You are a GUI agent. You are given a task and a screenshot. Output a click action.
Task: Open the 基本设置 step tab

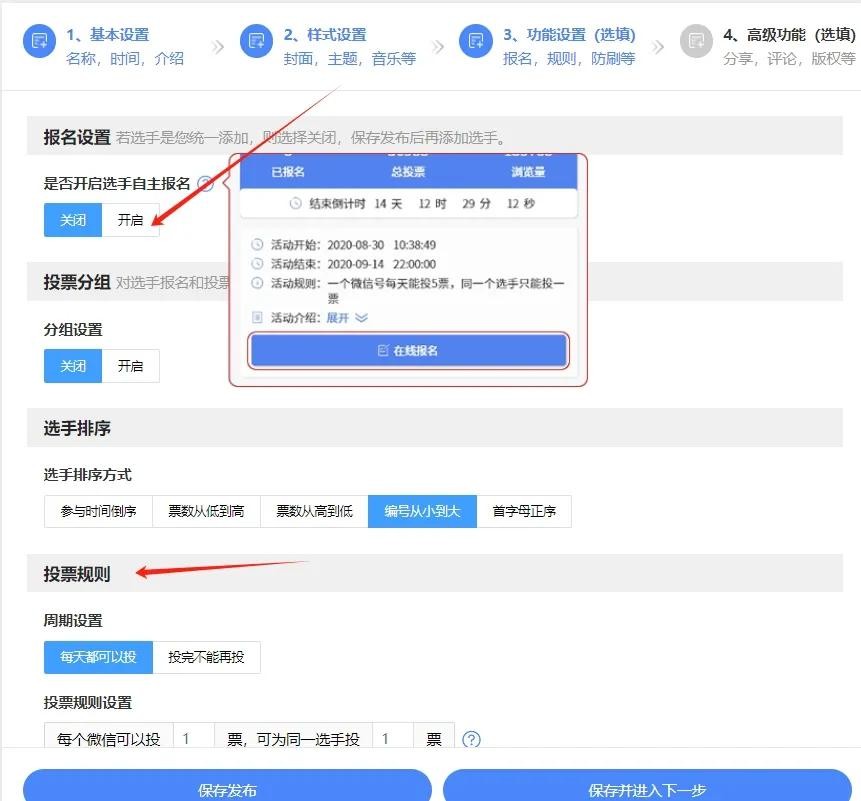(x=108, y=35)
